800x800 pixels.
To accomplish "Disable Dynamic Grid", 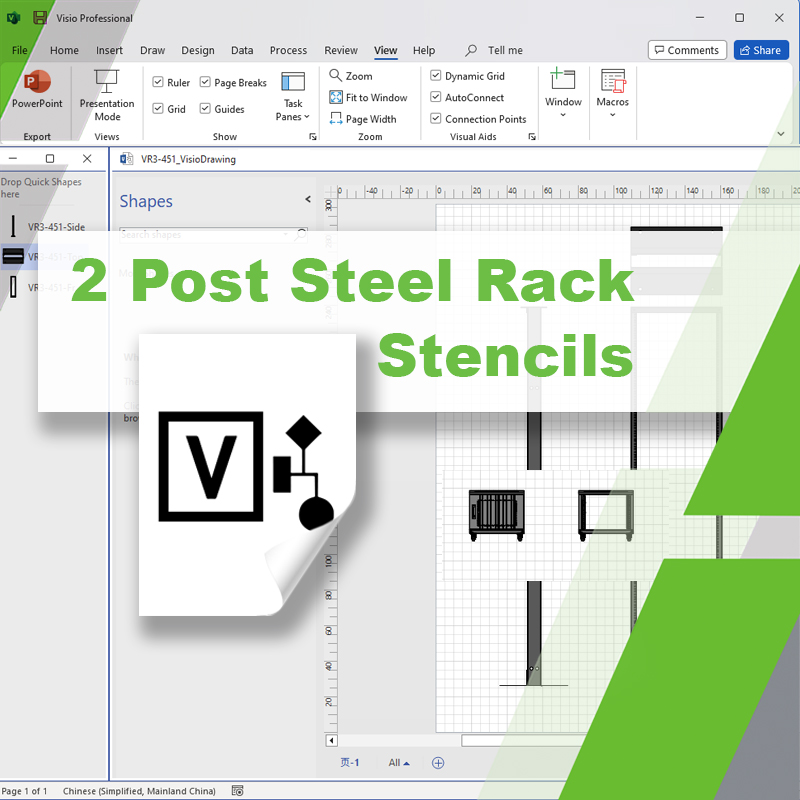I will 435,75.
